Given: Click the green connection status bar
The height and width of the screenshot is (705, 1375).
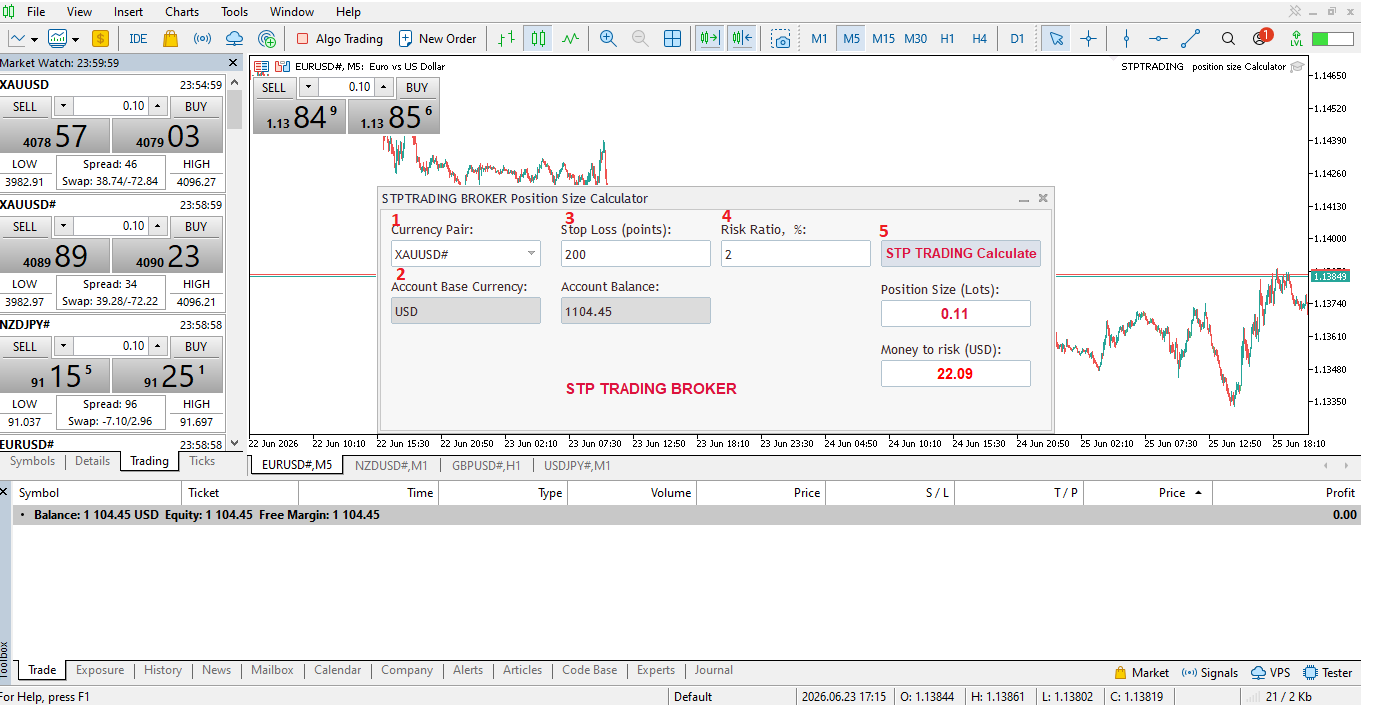Looking at the screenshot, I should coord(1333,39).
